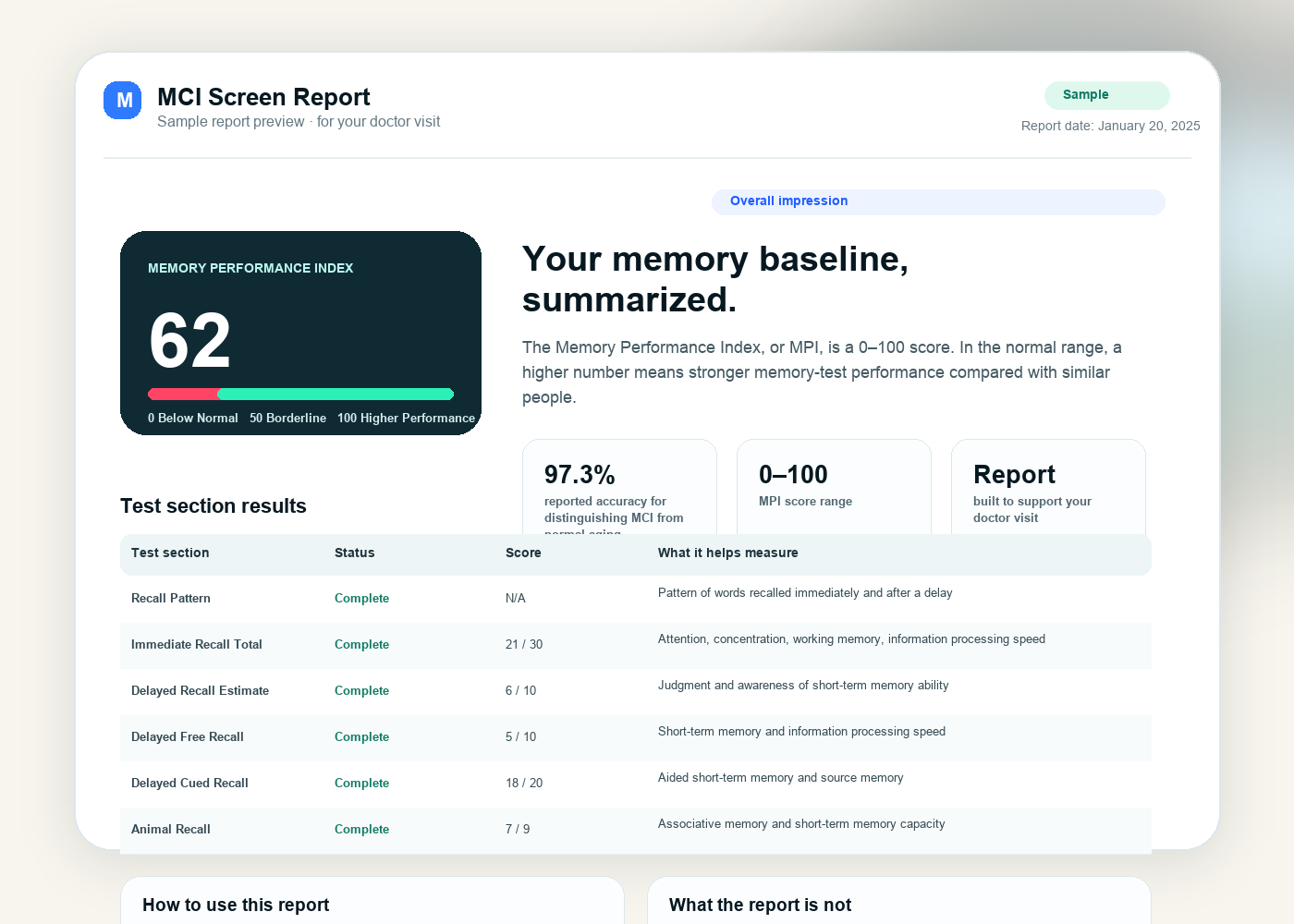
Task: Click Complete status for Delayed Cued Recall
Action: (361, 783)
